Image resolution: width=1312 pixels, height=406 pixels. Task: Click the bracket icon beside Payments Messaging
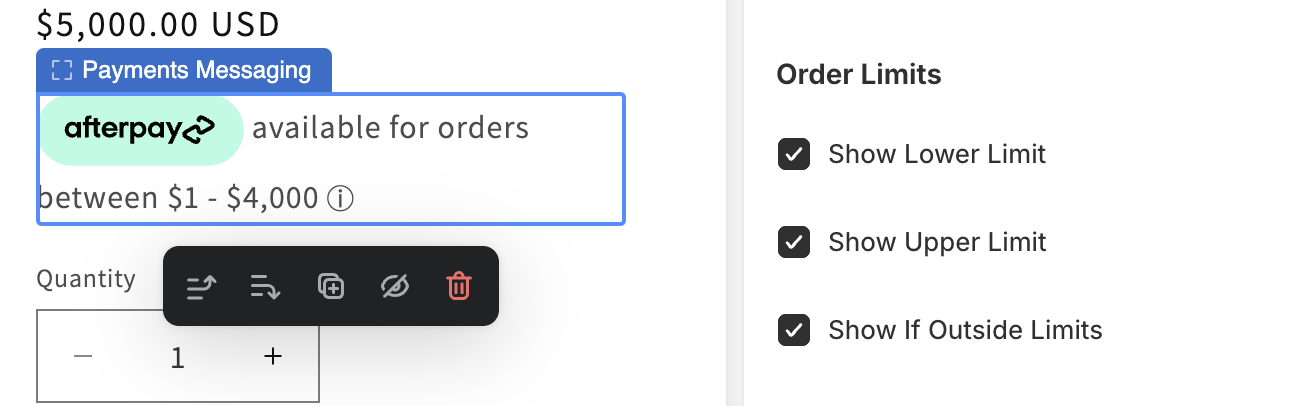pos(62,70)
